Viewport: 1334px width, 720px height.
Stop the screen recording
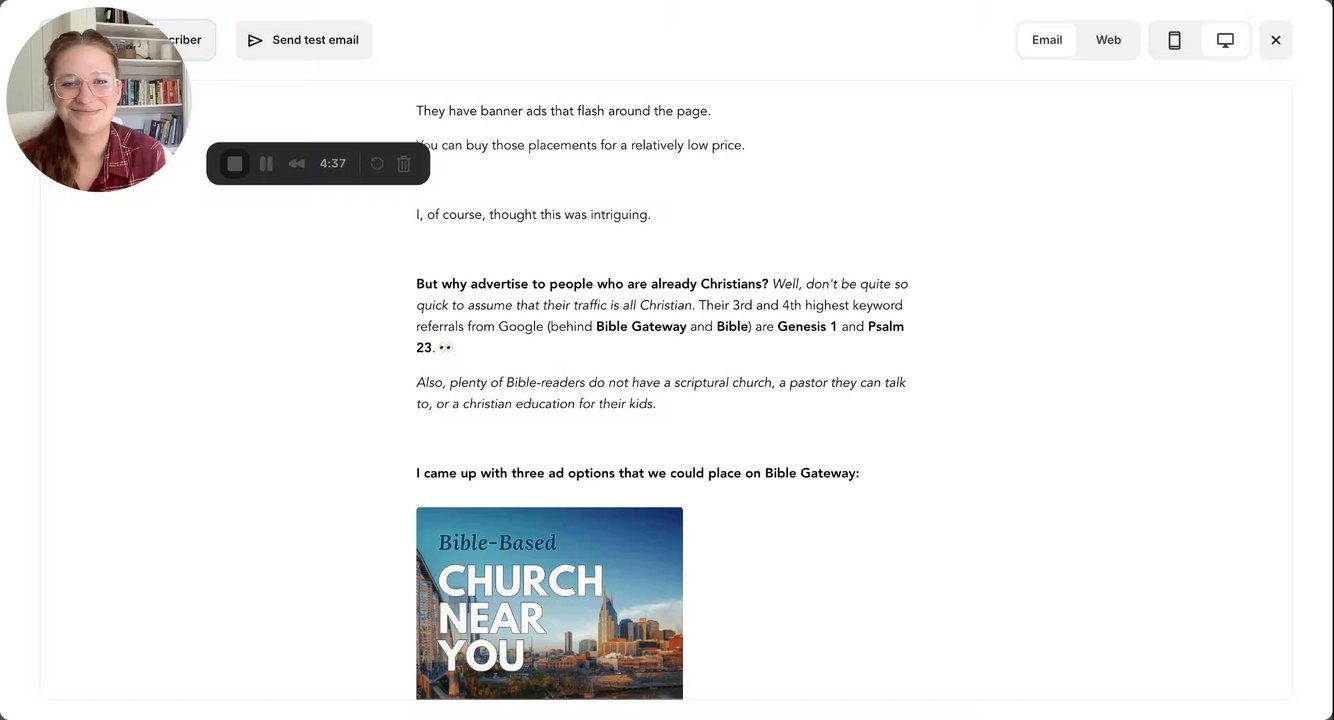pos(235,164)
